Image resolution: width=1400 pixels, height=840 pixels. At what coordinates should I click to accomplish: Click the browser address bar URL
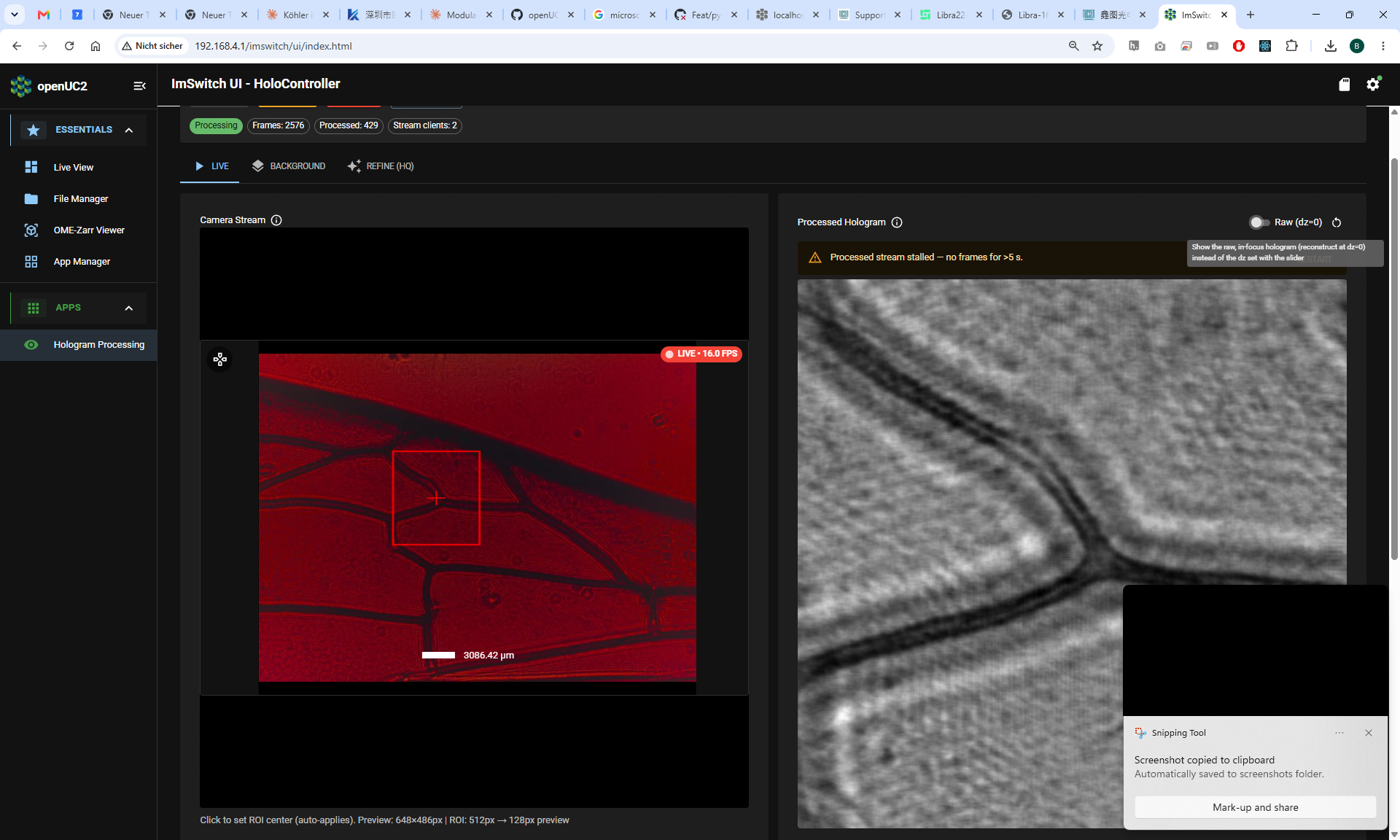point(273,46)
